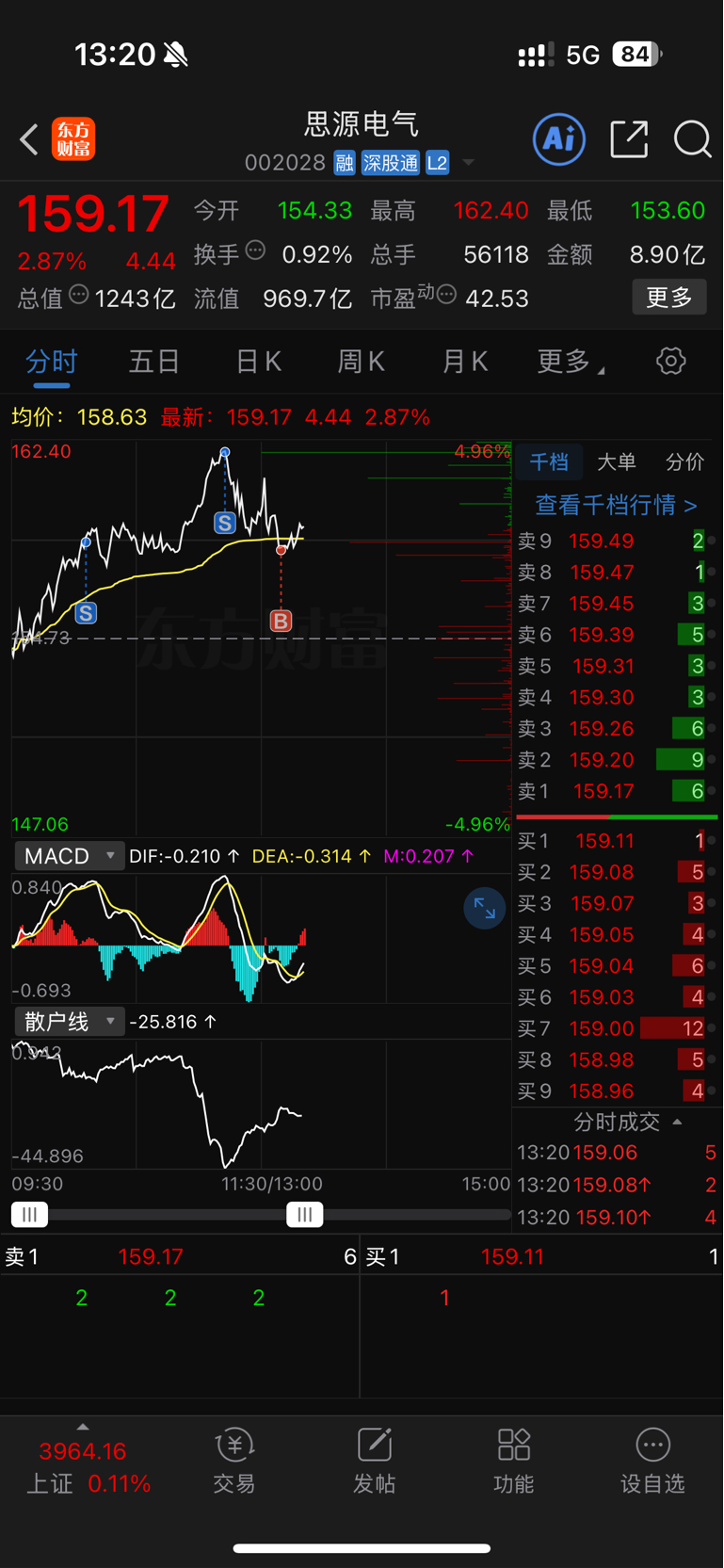
Task: Tap the 思源电气 stock name title
Action: tap(362, 123)
